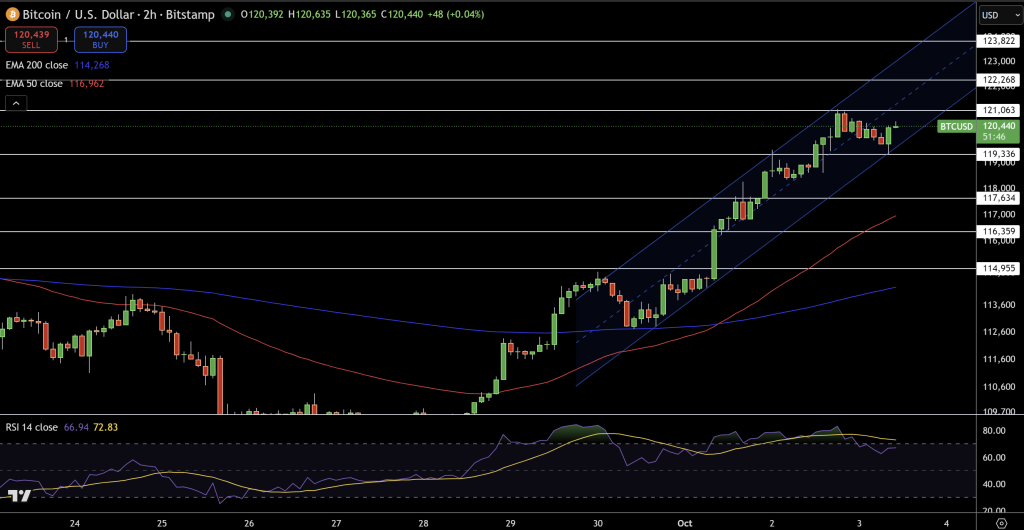Click the BTCUSD price label tag
The height and width of the screenshot is (530, 1024).
(x=956, y=126)
